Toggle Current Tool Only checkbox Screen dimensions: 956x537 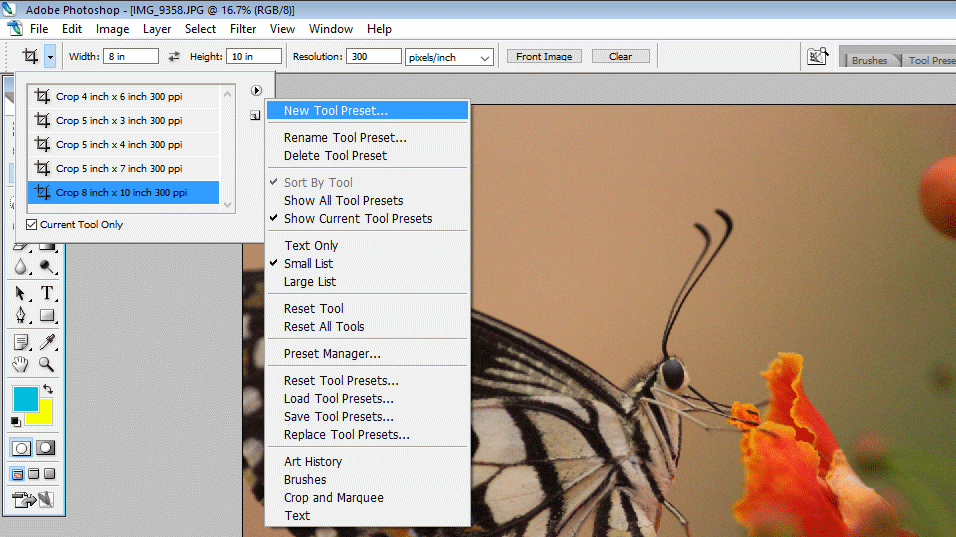[x=32, y=224]
